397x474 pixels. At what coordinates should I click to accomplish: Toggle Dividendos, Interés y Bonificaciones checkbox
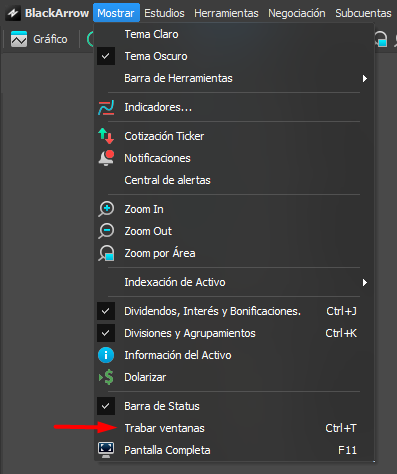coord(106,311)
